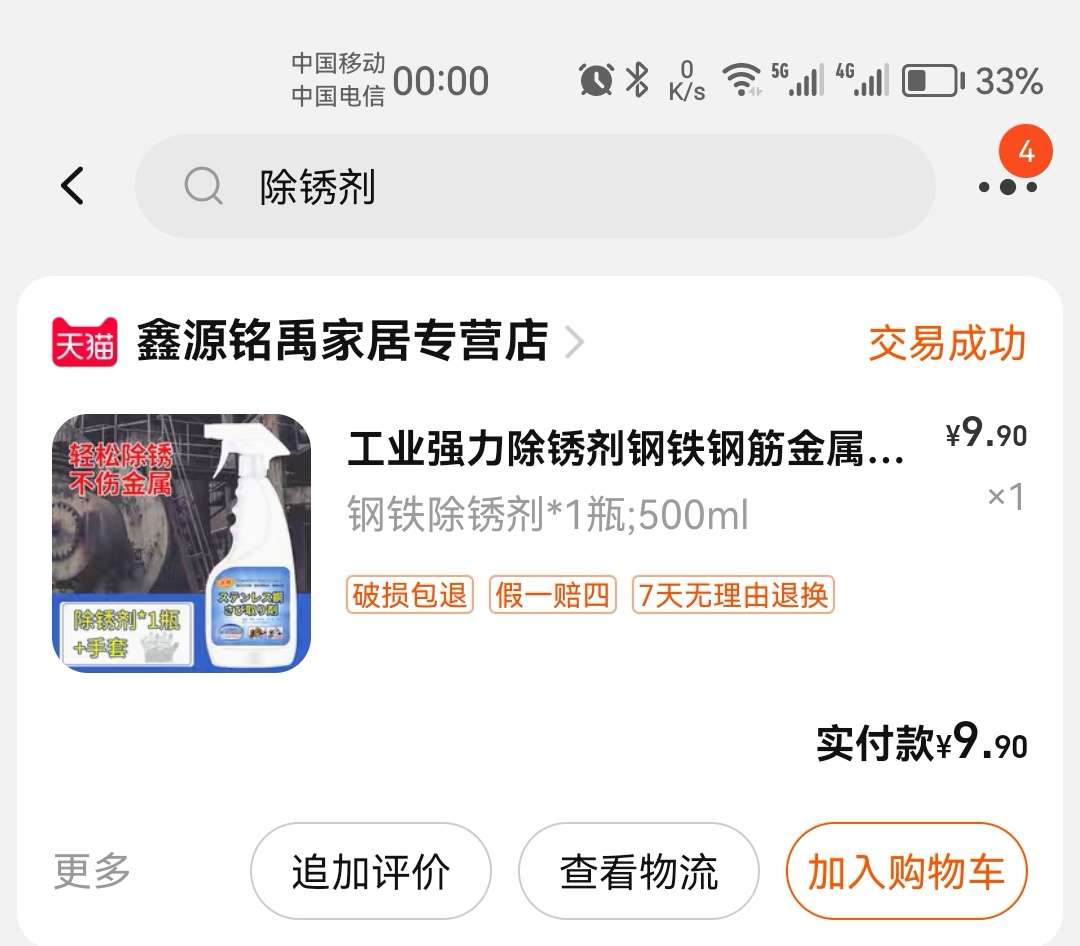Expand store chevron next to 鑫源铭禹家居专营店
Screen dimensions: 1080x946
[x=574, y=342]
